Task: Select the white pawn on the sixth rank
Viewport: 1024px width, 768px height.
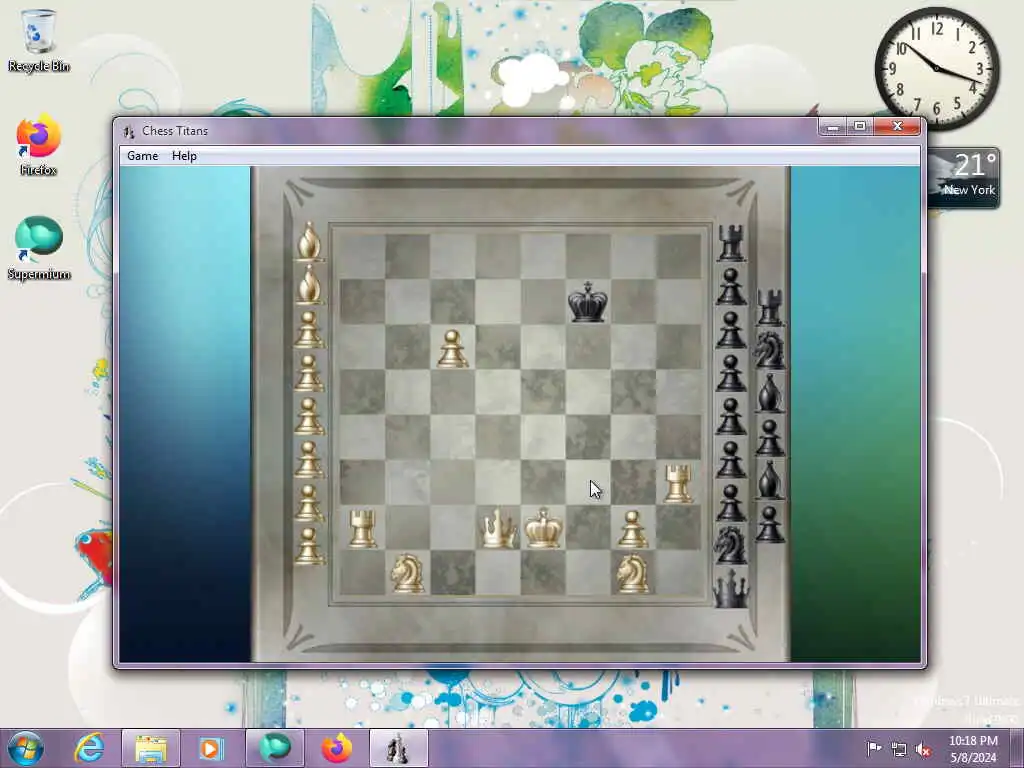Action: click(452, 349)
